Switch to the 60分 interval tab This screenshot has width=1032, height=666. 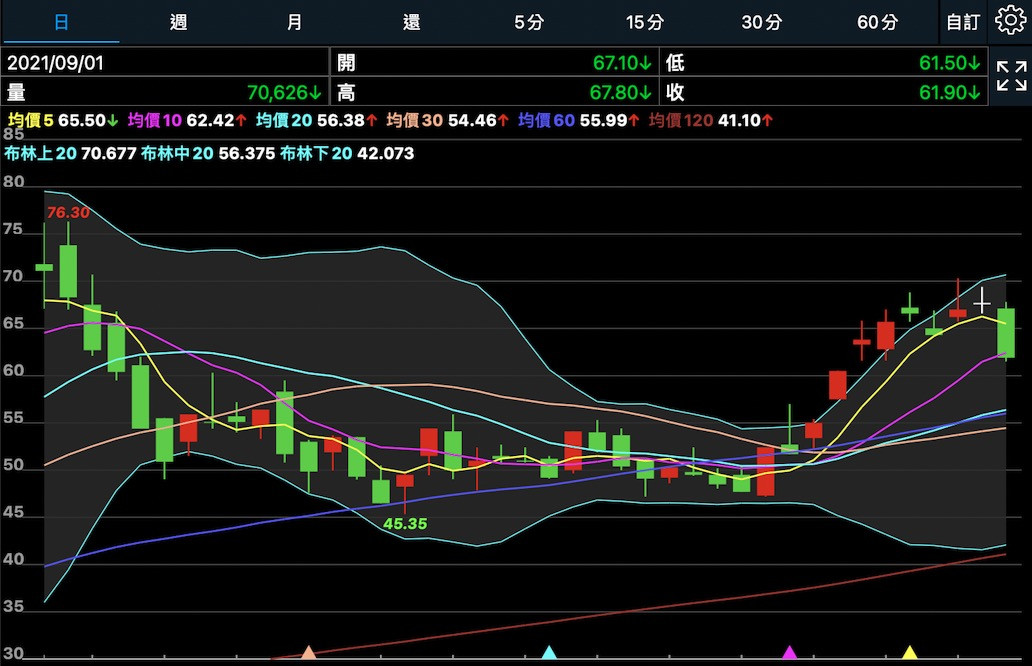(878, 22)
